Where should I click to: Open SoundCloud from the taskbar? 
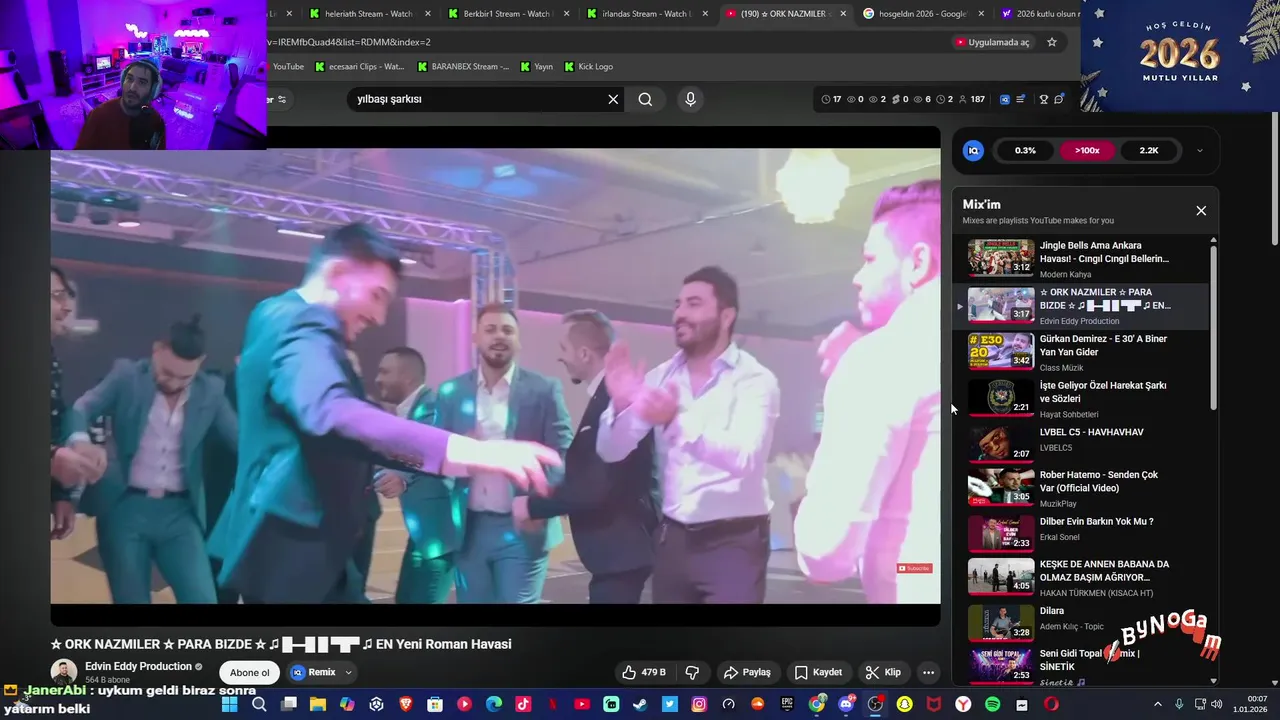757,704
